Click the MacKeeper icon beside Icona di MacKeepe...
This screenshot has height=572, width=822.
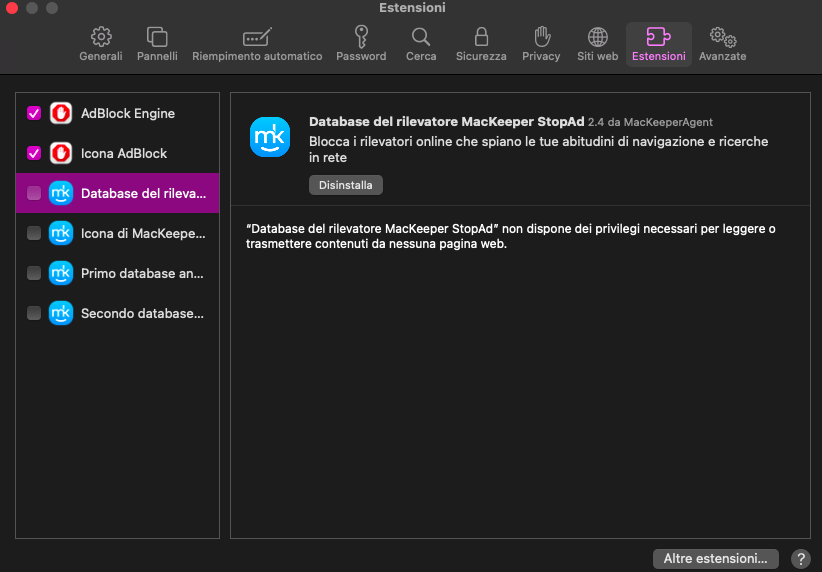click(x=61, y=233)
